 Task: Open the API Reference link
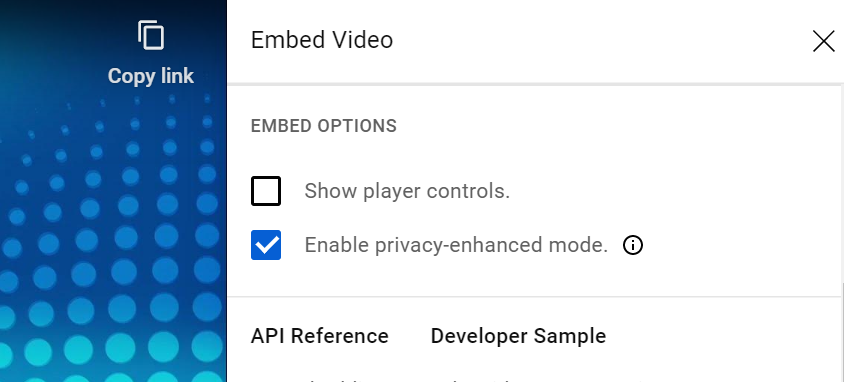pos(320,336)
